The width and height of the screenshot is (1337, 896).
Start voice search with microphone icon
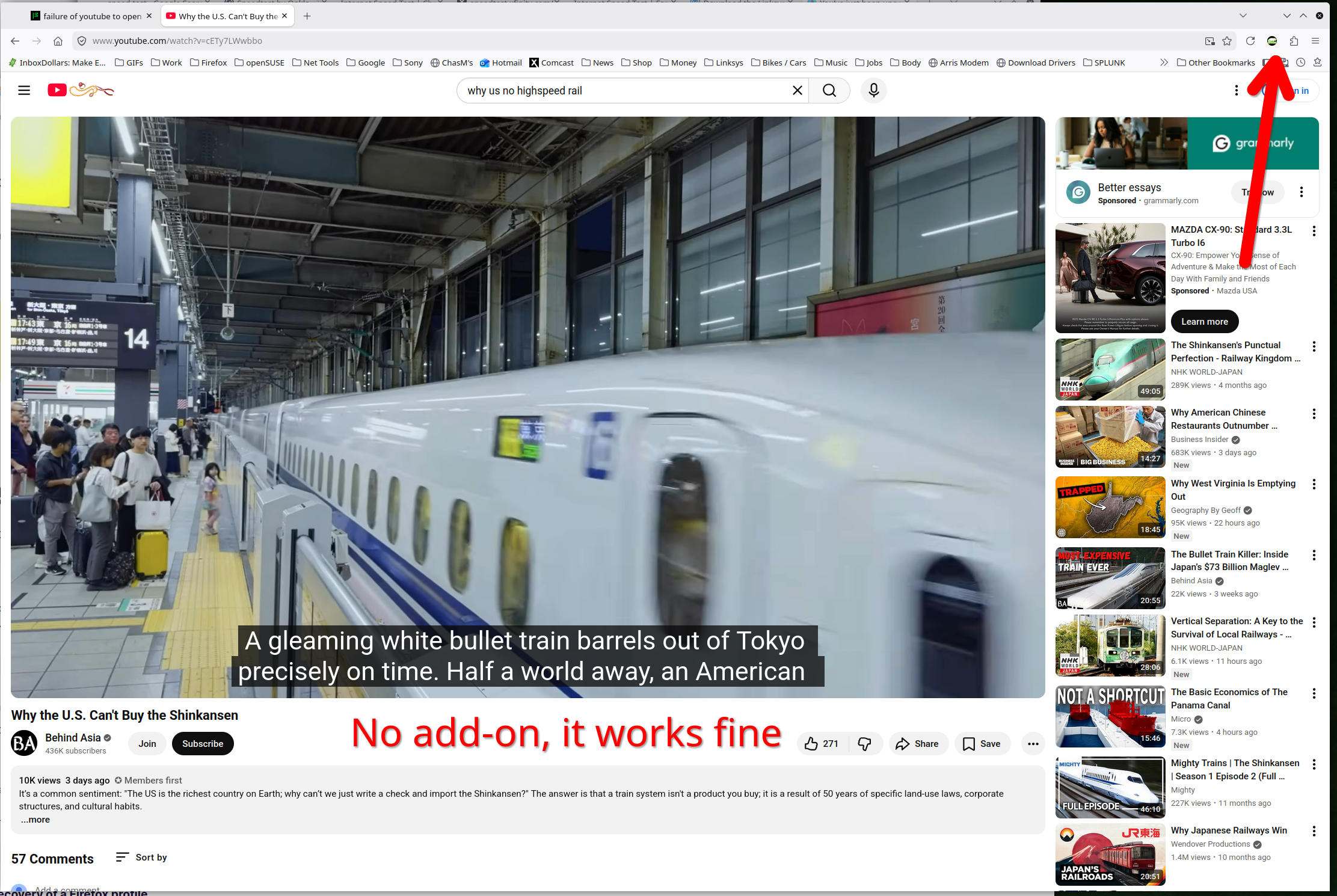873,90
